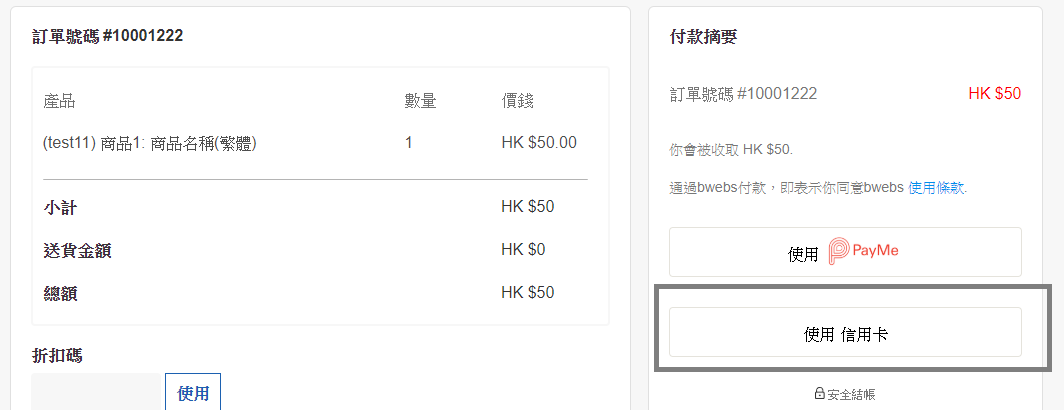Focus the 折扣碼 discount code field
The image size is (1064, 410).
coord(98,393)
